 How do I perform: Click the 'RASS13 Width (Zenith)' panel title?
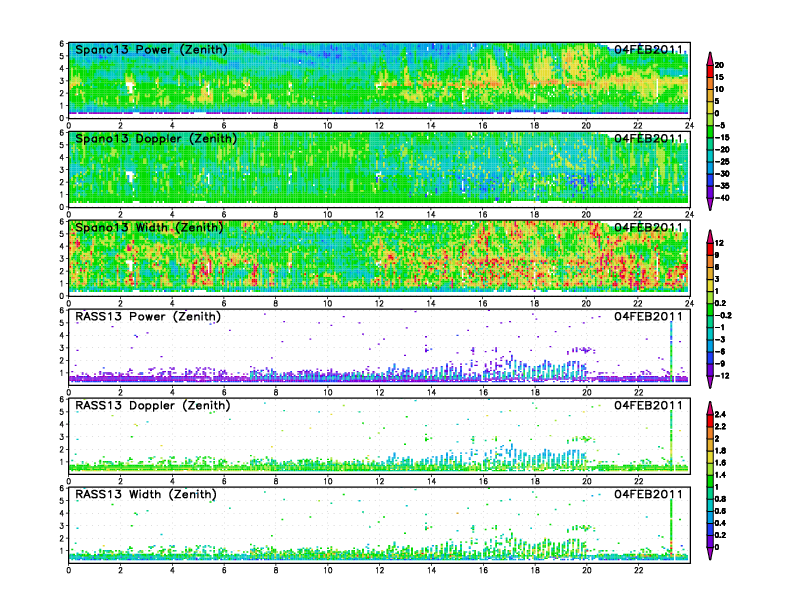pyautogui.click(x=146, y=494)
